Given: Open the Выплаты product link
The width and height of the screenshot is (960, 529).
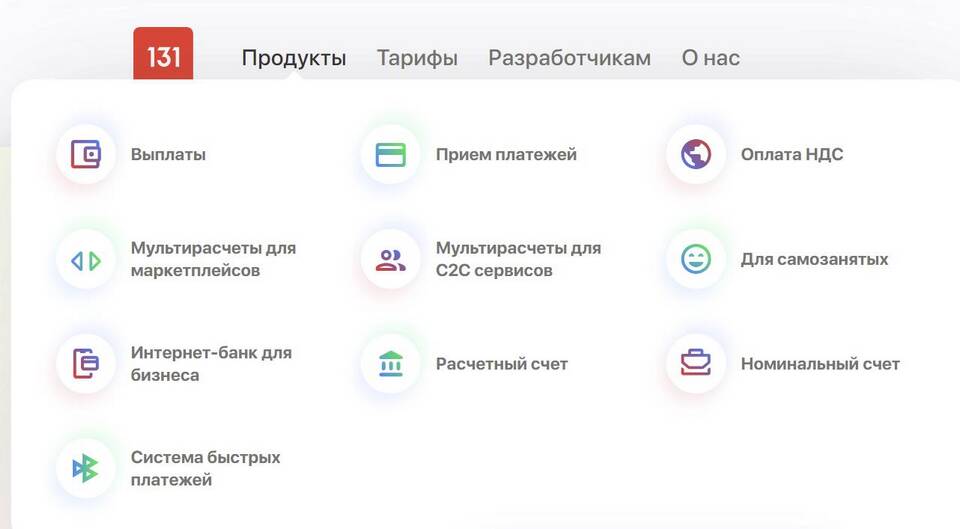Looking at the screenshot, I should click(168, 155).
